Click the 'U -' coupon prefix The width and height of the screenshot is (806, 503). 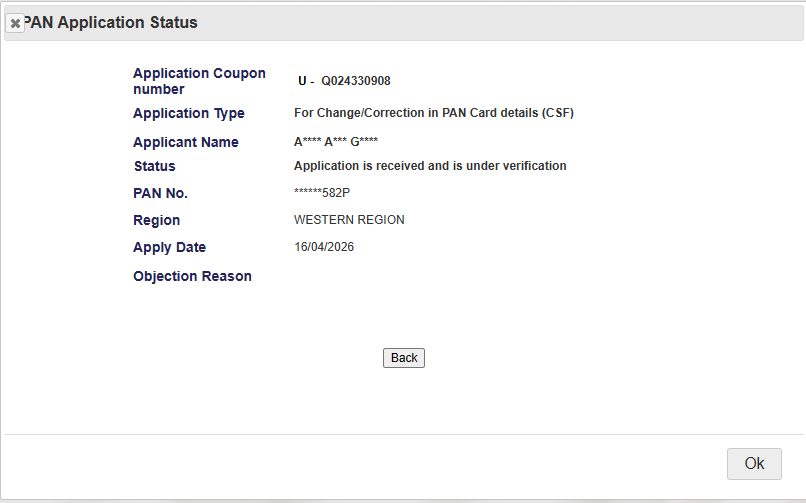tap(306, 81)
